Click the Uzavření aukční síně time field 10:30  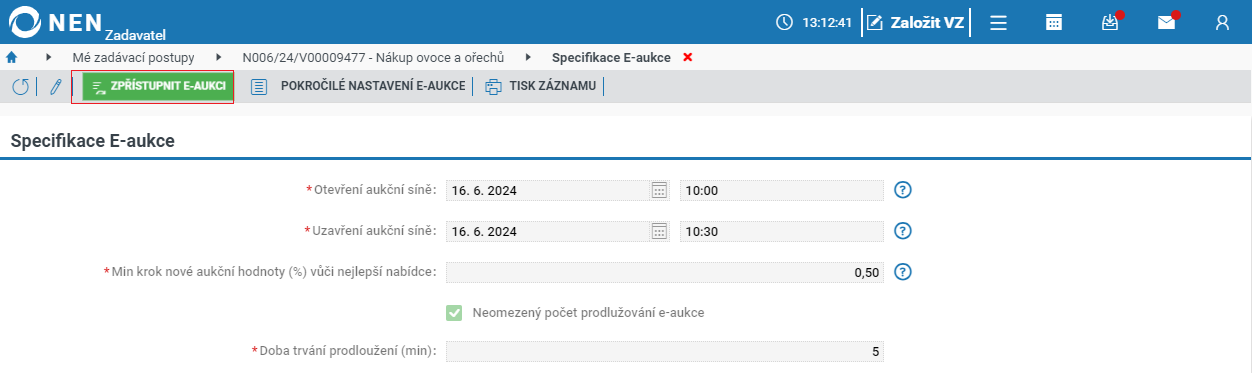[x=782, y=231]
